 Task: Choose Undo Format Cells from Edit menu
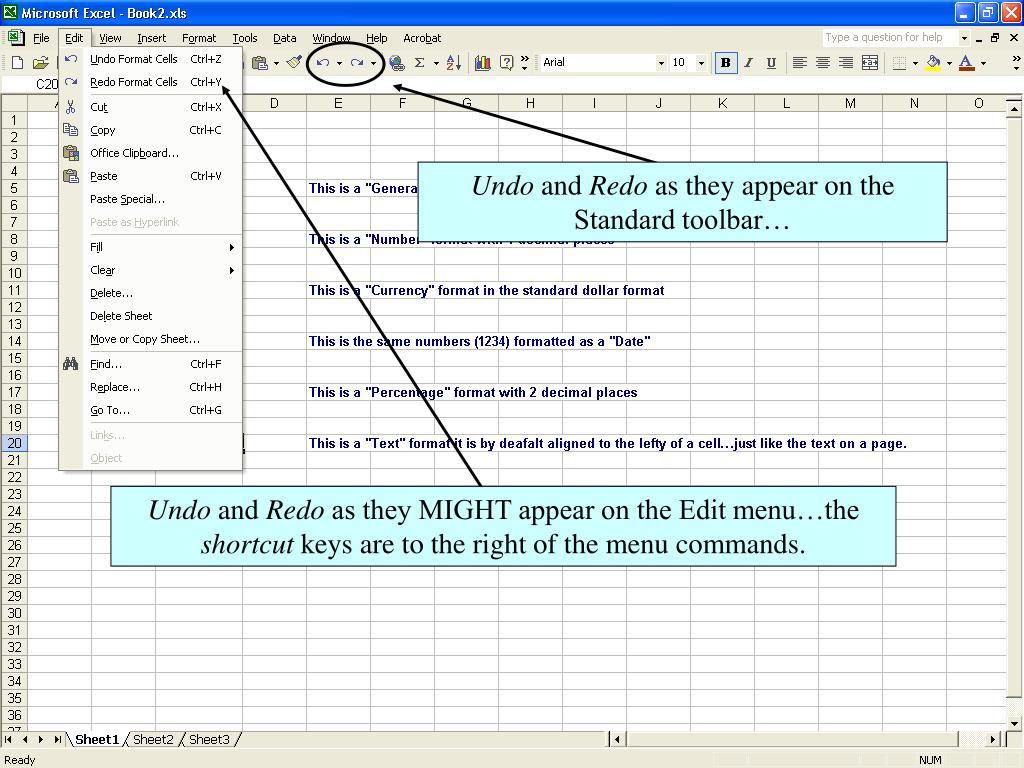point(150,59)
